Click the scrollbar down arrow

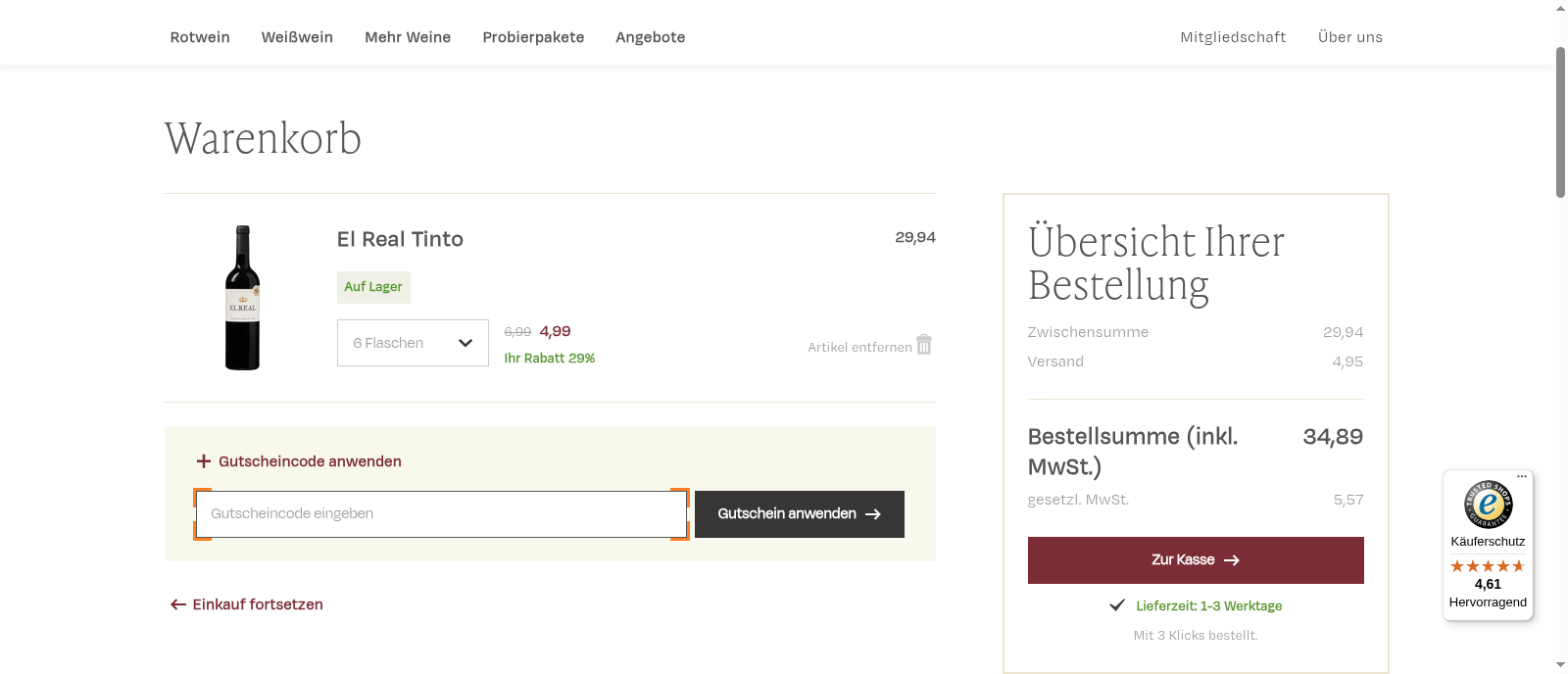[1558, 666]
